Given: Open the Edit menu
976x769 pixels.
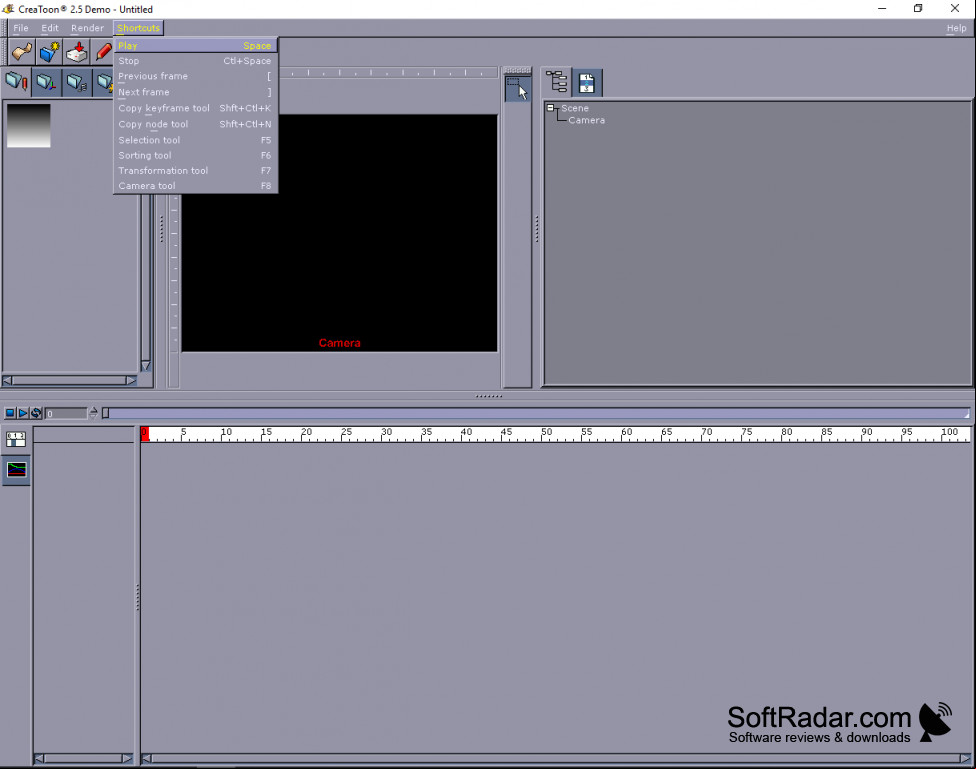Looking at the screenshot, I should pos(50,28).
